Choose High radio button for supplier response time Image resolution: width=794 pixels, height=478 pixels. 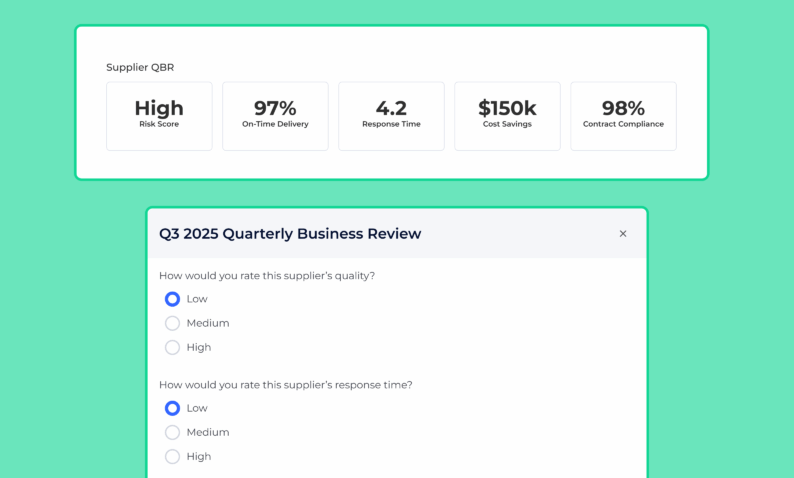[x=172, y=456]
